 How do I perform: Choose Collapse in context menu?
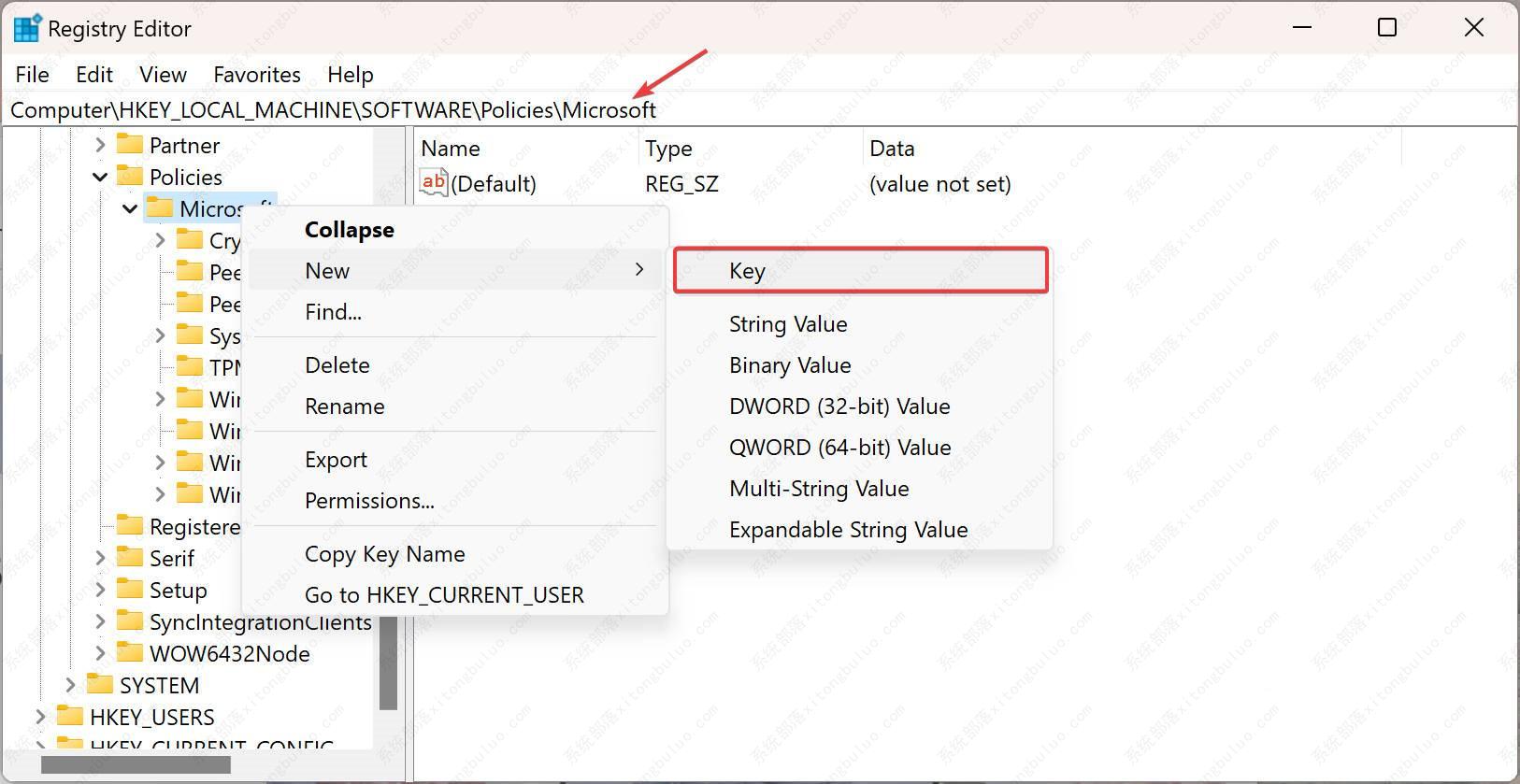point(455,229)
